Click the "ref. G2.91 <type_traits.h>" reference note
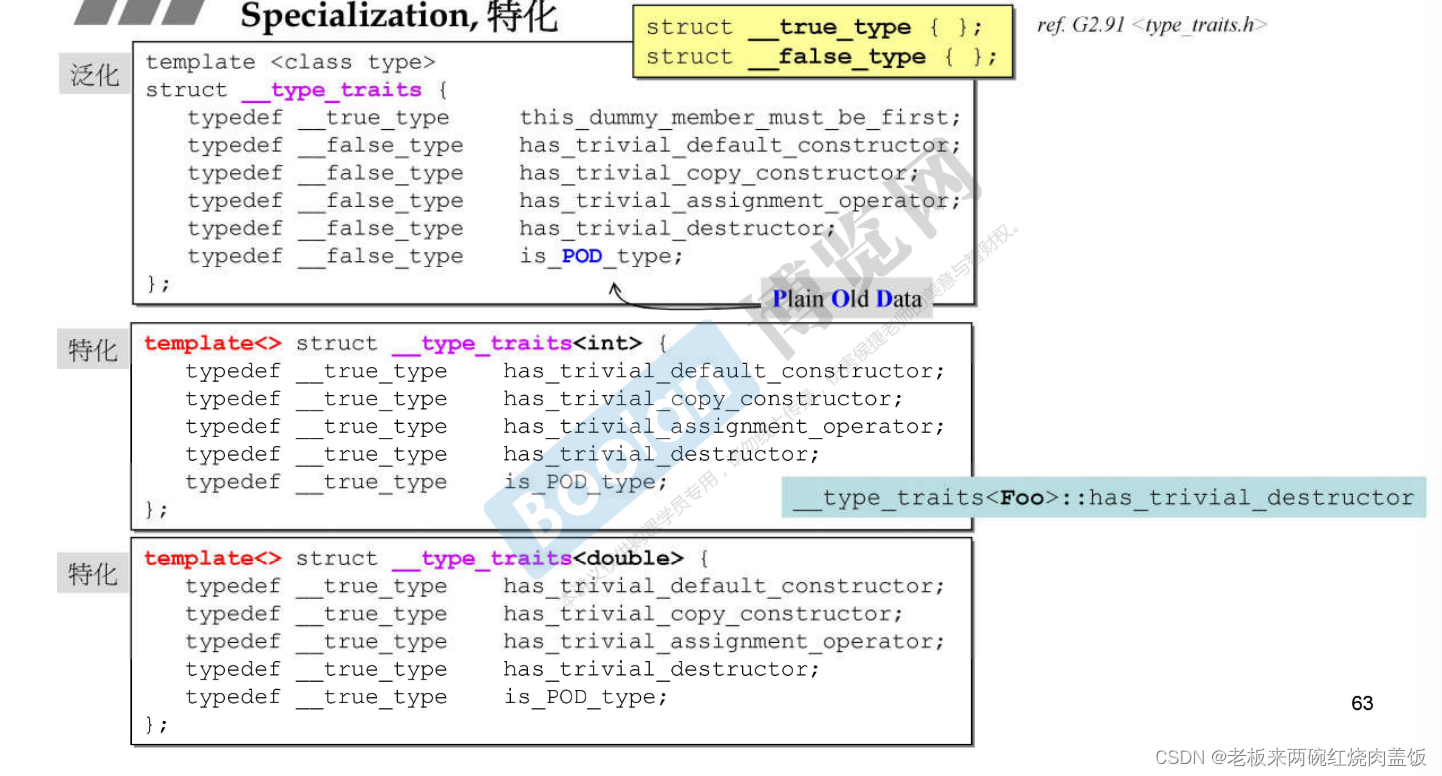The height and width of the screenshot is (776, 1442). (1152, 25)
